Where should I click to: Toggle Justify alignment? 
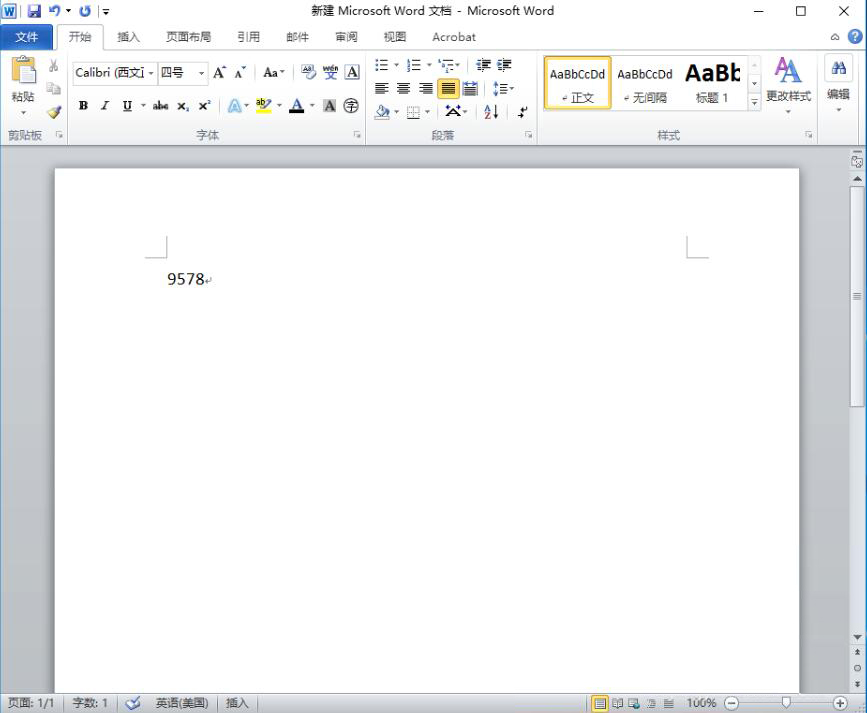448,89
